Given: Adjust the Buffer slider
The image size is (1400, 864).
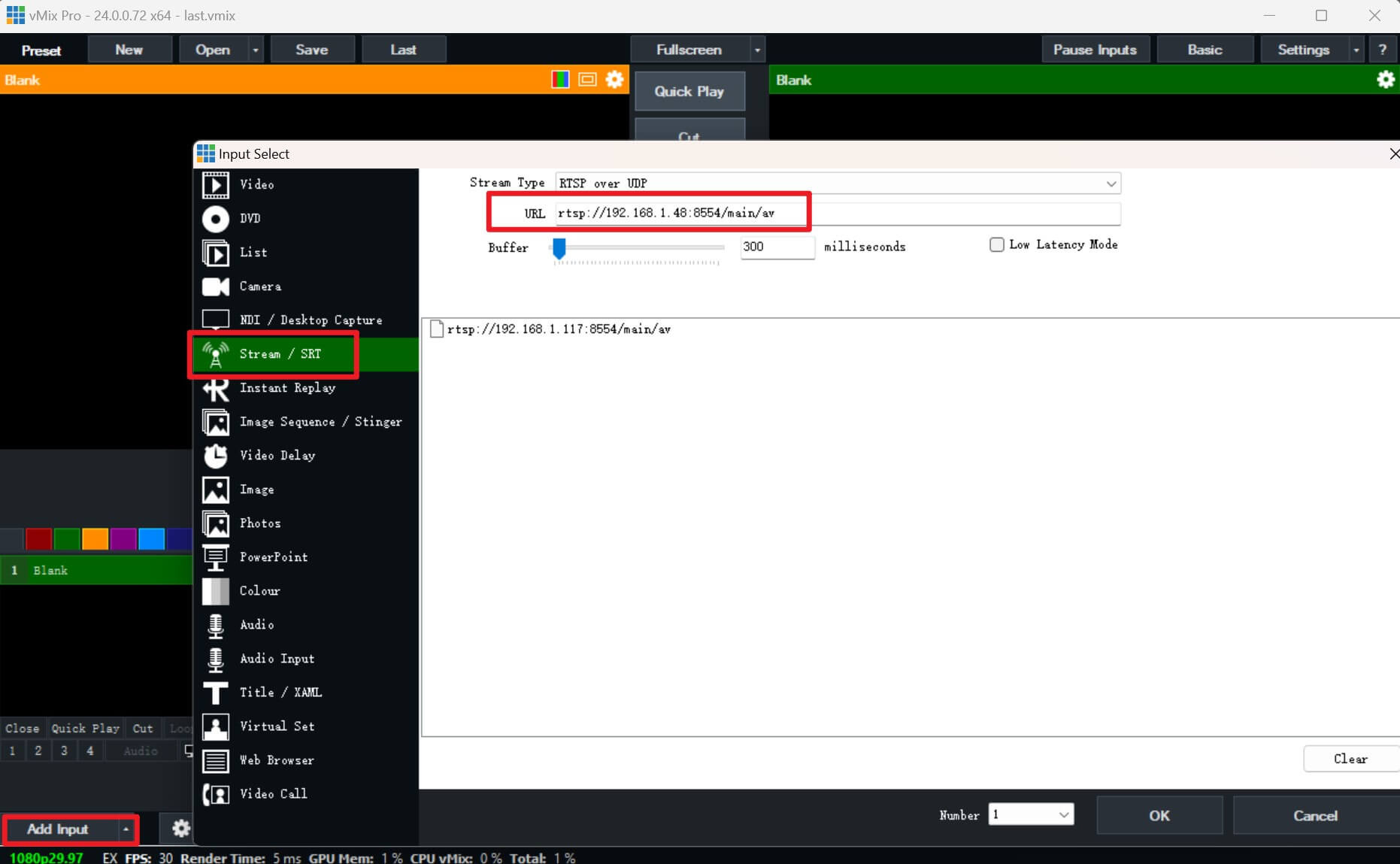Looking at the screenshot, I should [559, 248].
